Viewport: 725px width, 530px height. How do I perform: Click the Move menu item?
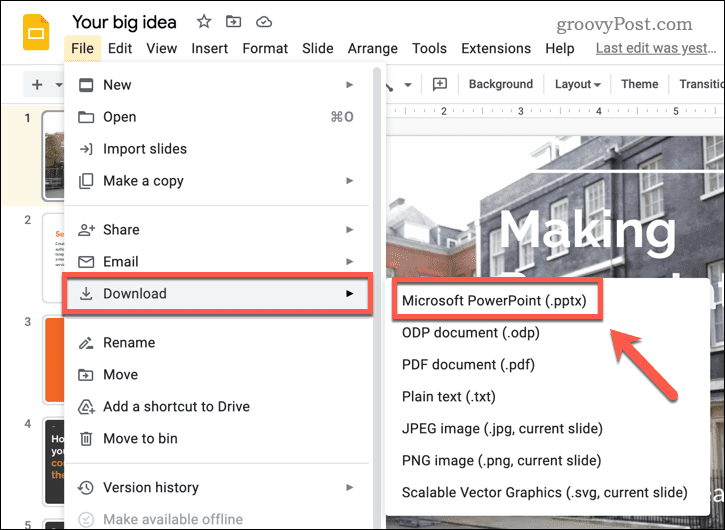click(216, 374)
